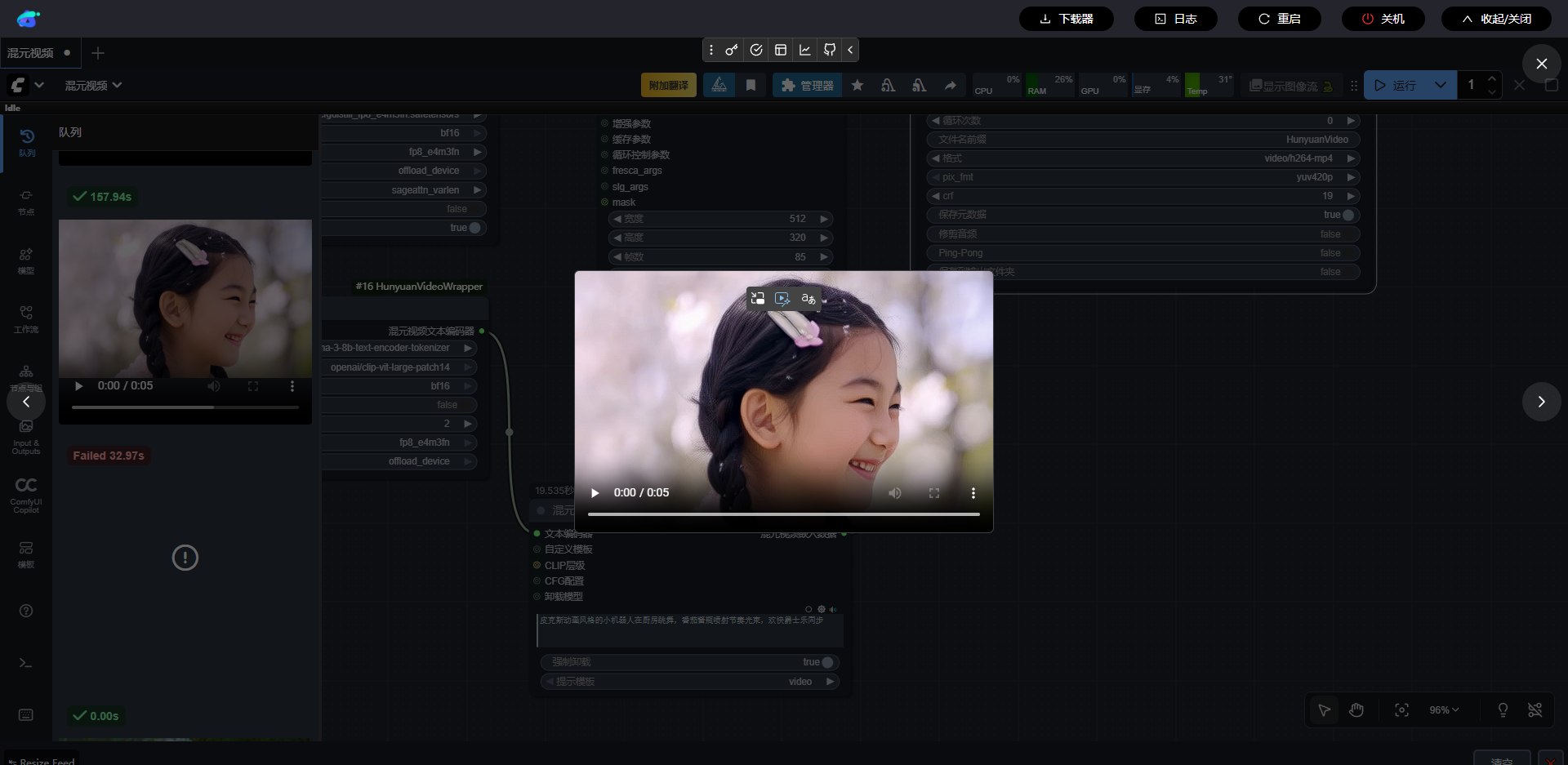Click the check-circle icon in floating toolbar
Screen dimensions: 1568x765
point(756,50)
